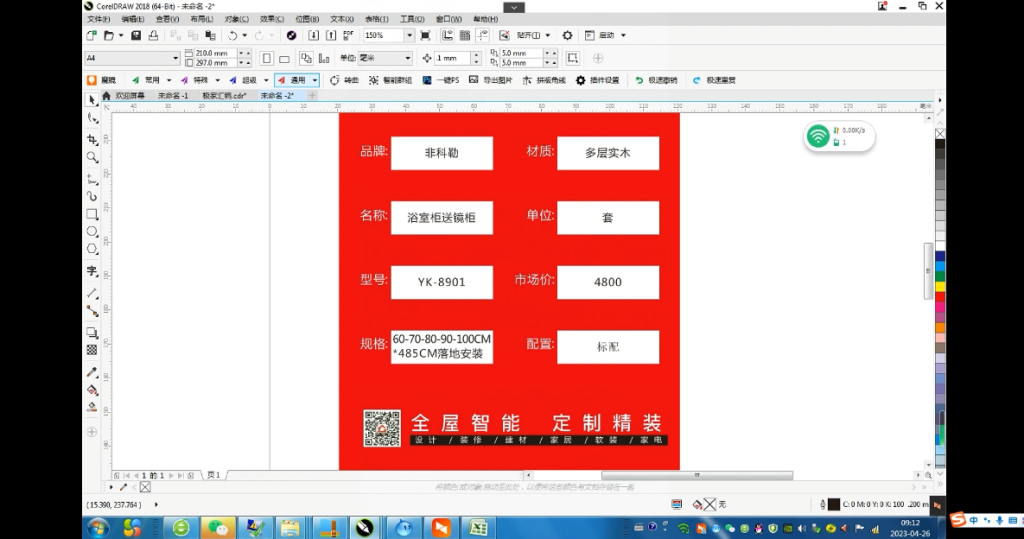
Task: Select the Drop Shadow tool
Action: (x=92, y=333)
